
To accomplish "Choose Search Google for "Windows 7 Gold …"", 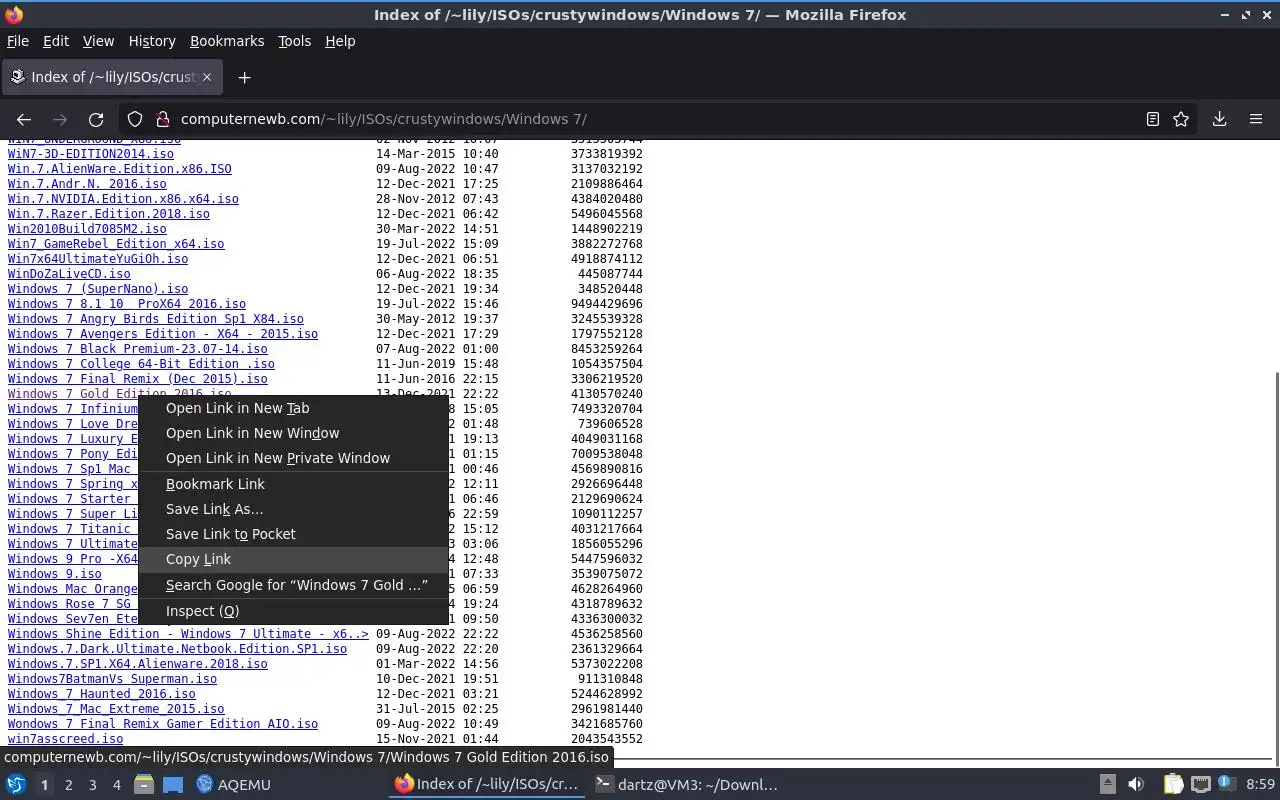I will click(x=294, y=585).
